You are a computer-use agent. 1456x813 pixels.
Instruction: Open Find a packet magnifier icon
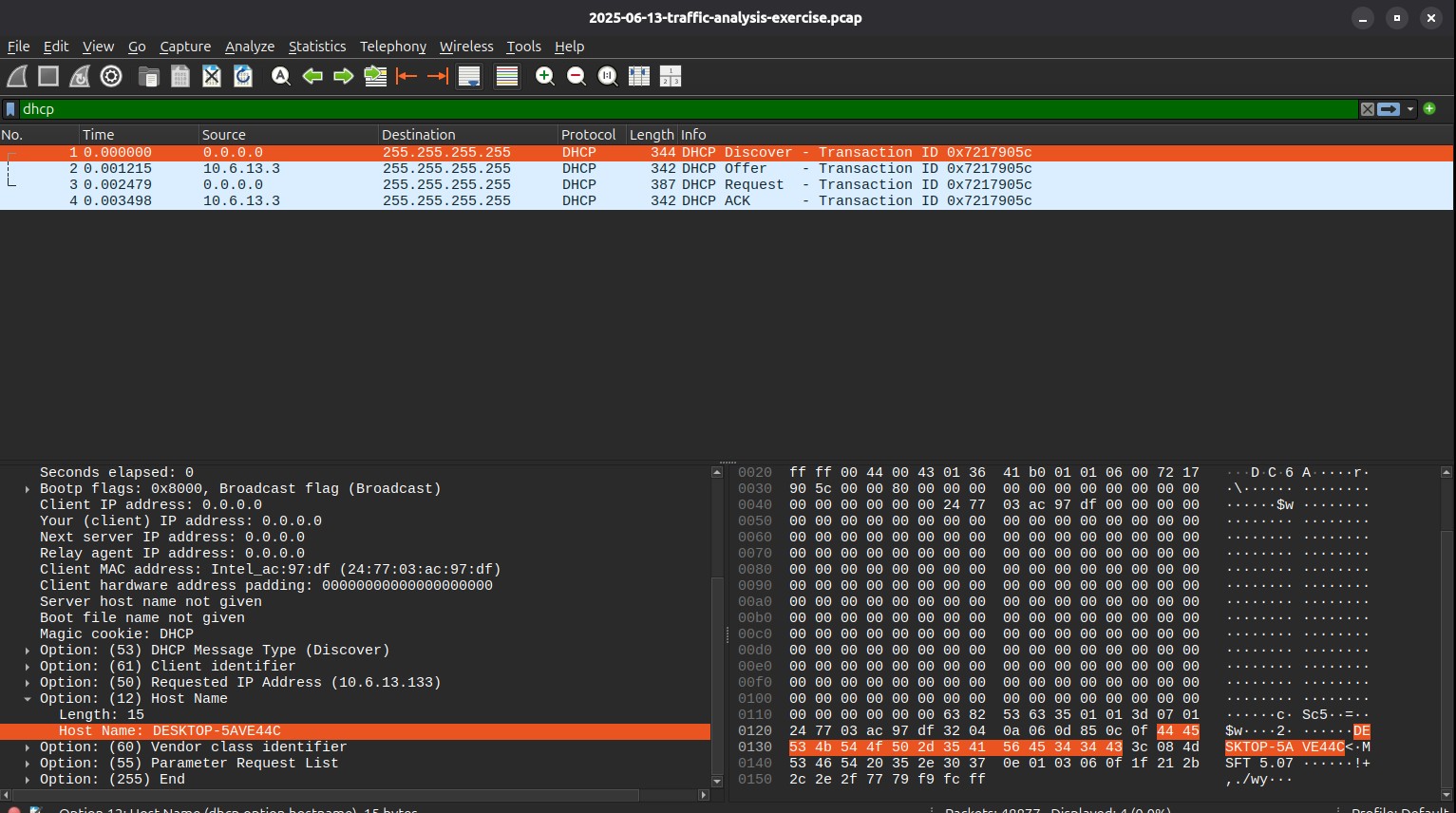click(281, 77)
